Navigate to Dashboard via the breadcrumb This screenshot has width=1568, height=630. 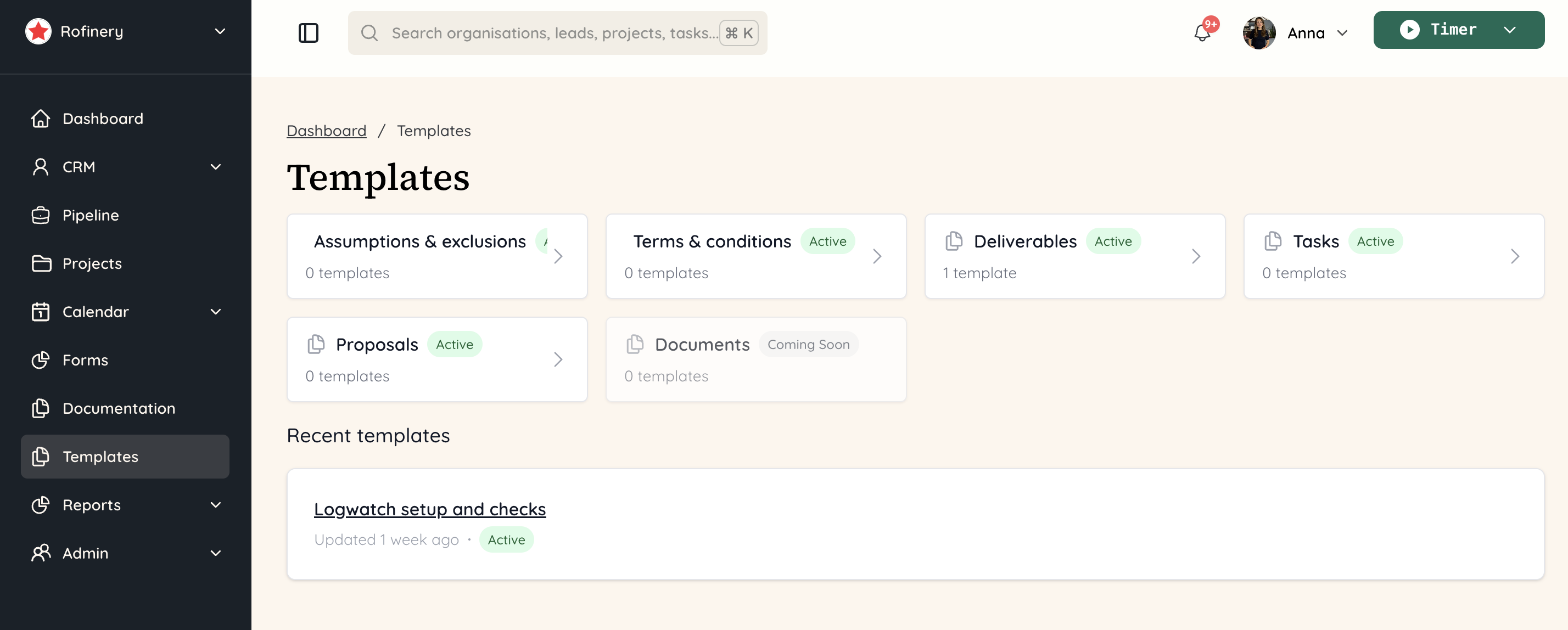327,130
